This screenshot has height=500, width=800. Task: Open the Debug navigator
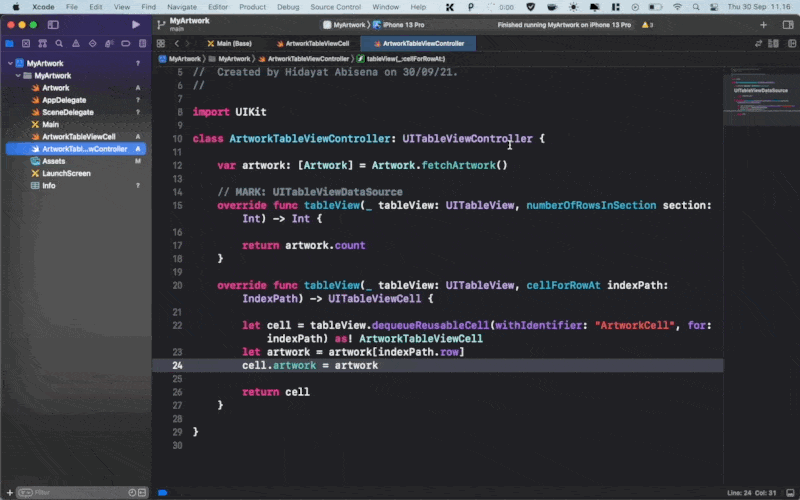tap(109, 43)
